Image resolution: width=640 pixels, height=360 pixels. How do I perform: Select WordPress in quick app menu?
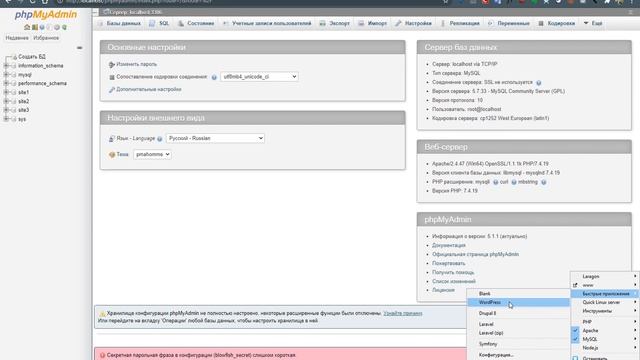coord(518,302)
